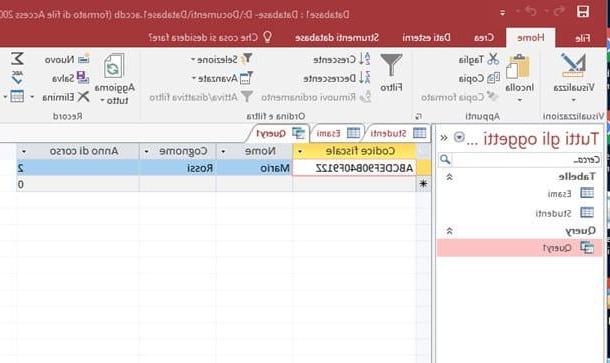Collapse the Tabelle group

tap(449, 177)
